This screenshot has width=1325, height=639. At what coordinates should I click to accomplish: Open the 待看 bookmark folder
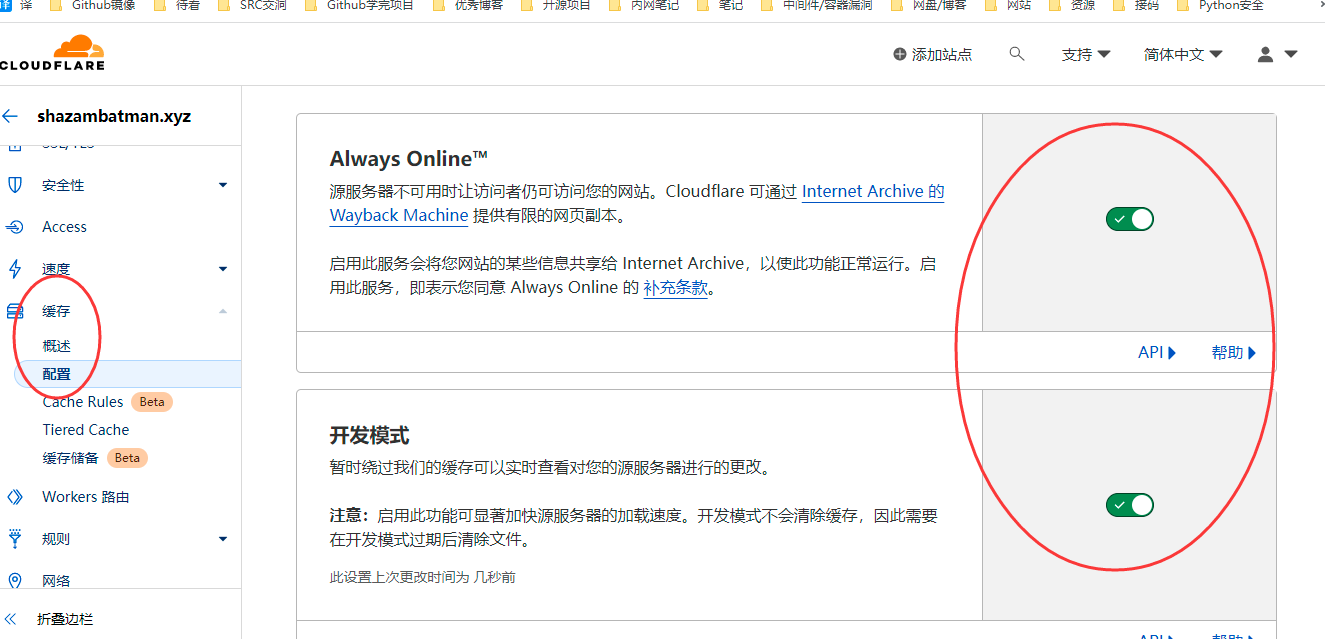pyautogui.click(x=177, y=6)
